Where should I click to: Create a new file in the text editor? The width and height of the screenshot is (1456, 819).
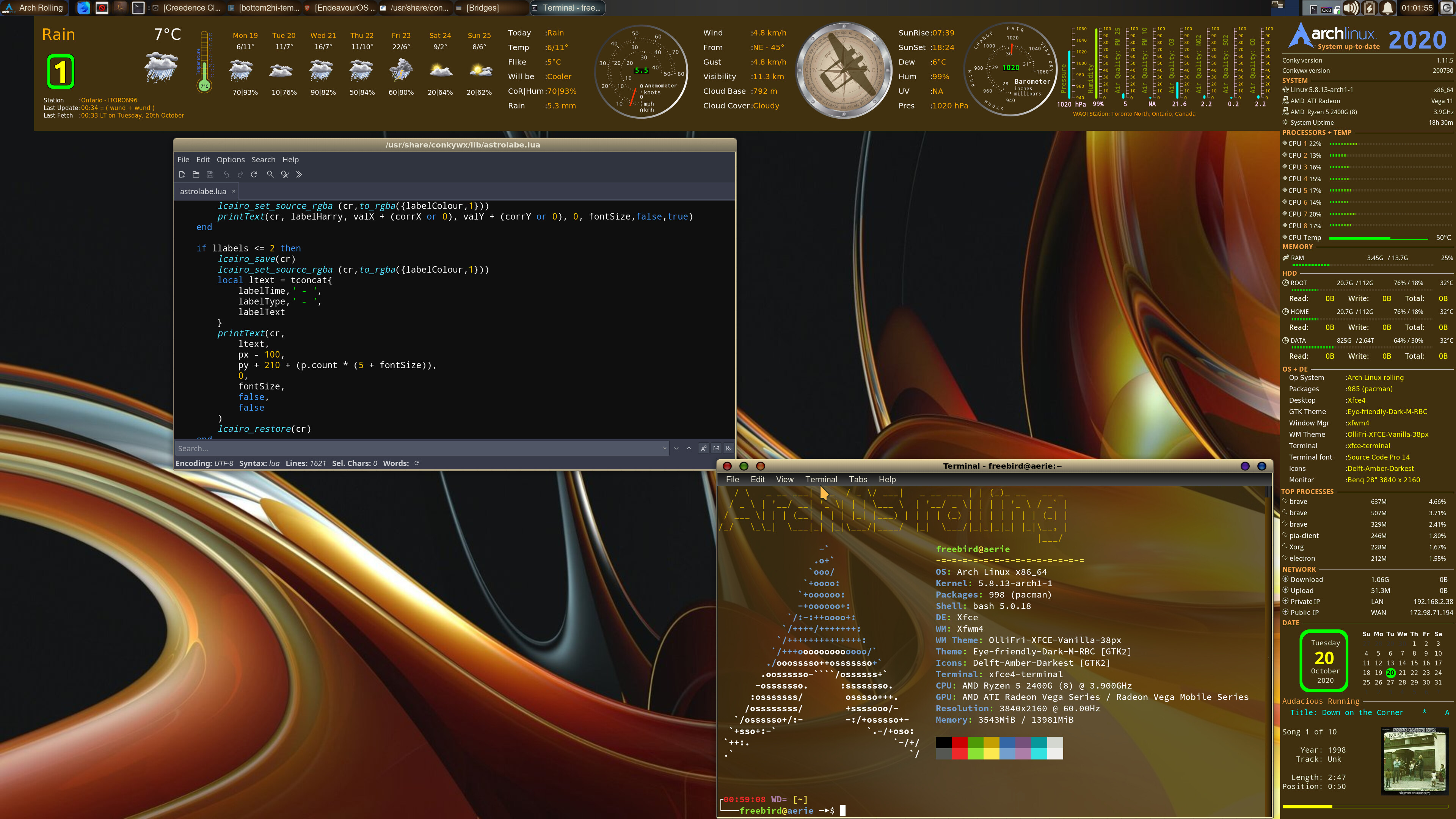tap(182, 175)
